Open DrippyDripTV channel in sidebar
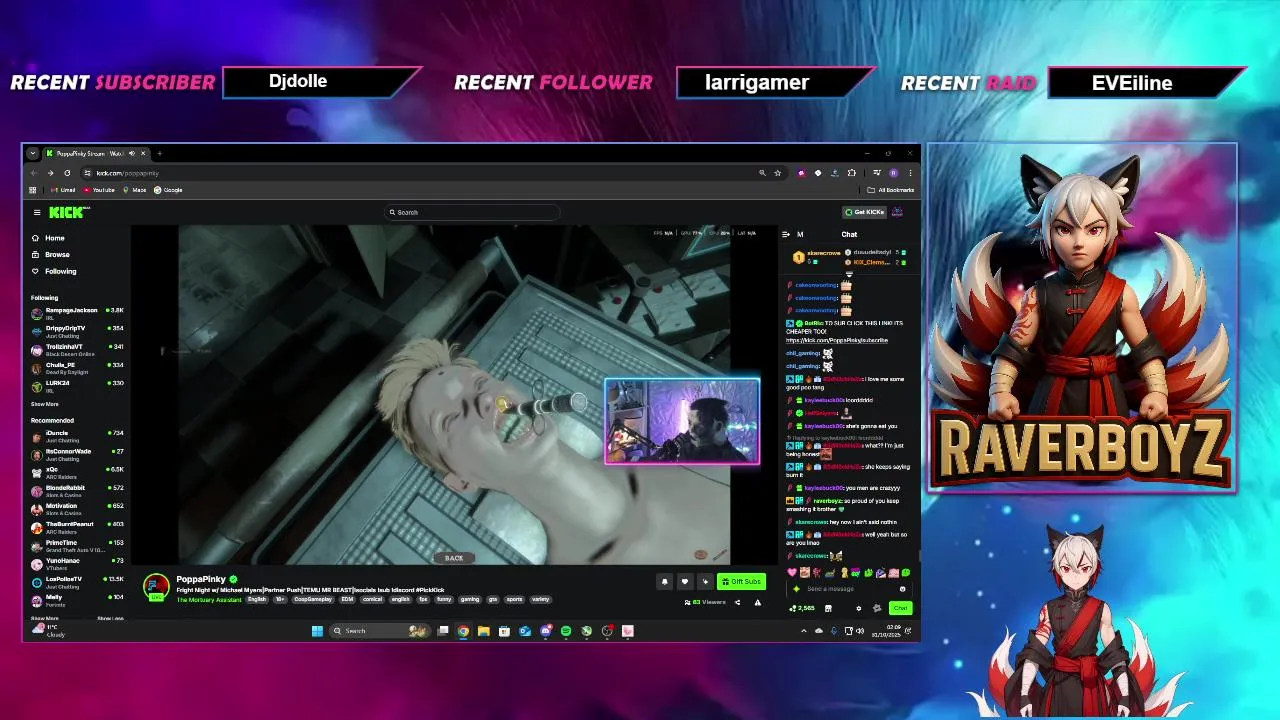This screenshot has width=1280, height=720. [77, 330]
